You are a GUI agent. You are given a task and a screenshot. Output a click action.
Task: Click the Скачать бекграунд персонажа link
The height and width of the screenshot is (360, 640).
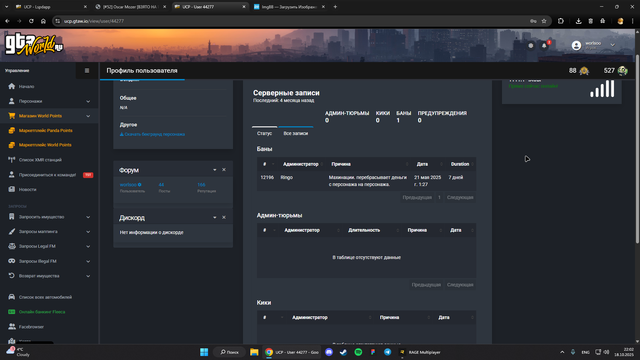click(152, 134)
